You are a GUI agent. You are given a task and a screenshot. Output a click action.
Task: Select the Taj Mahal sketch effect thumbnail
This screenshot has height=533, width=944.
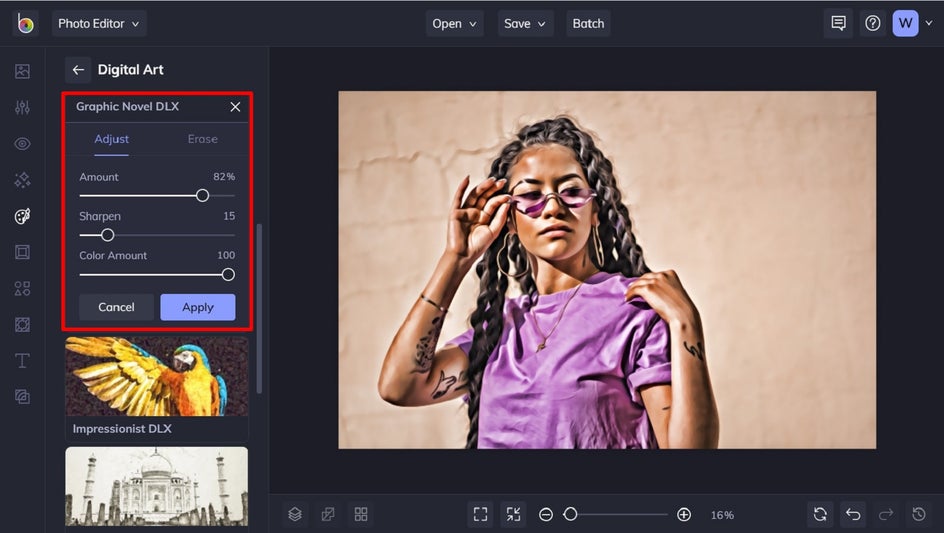157,486
